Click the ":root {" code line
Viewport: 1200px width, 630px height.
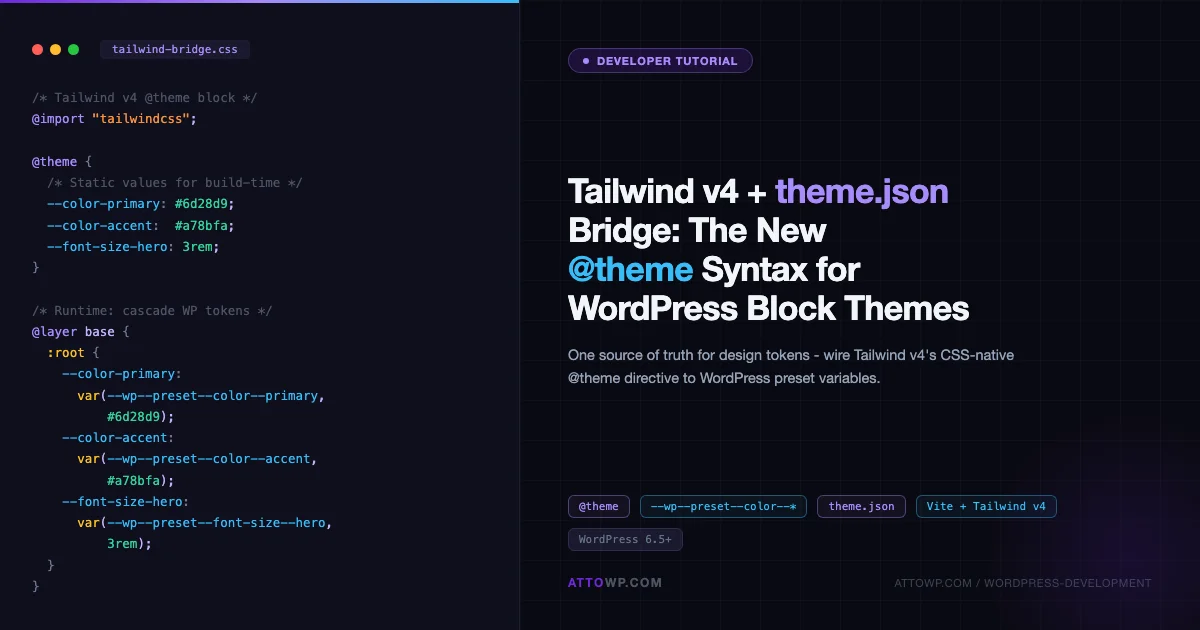point(73,353)
